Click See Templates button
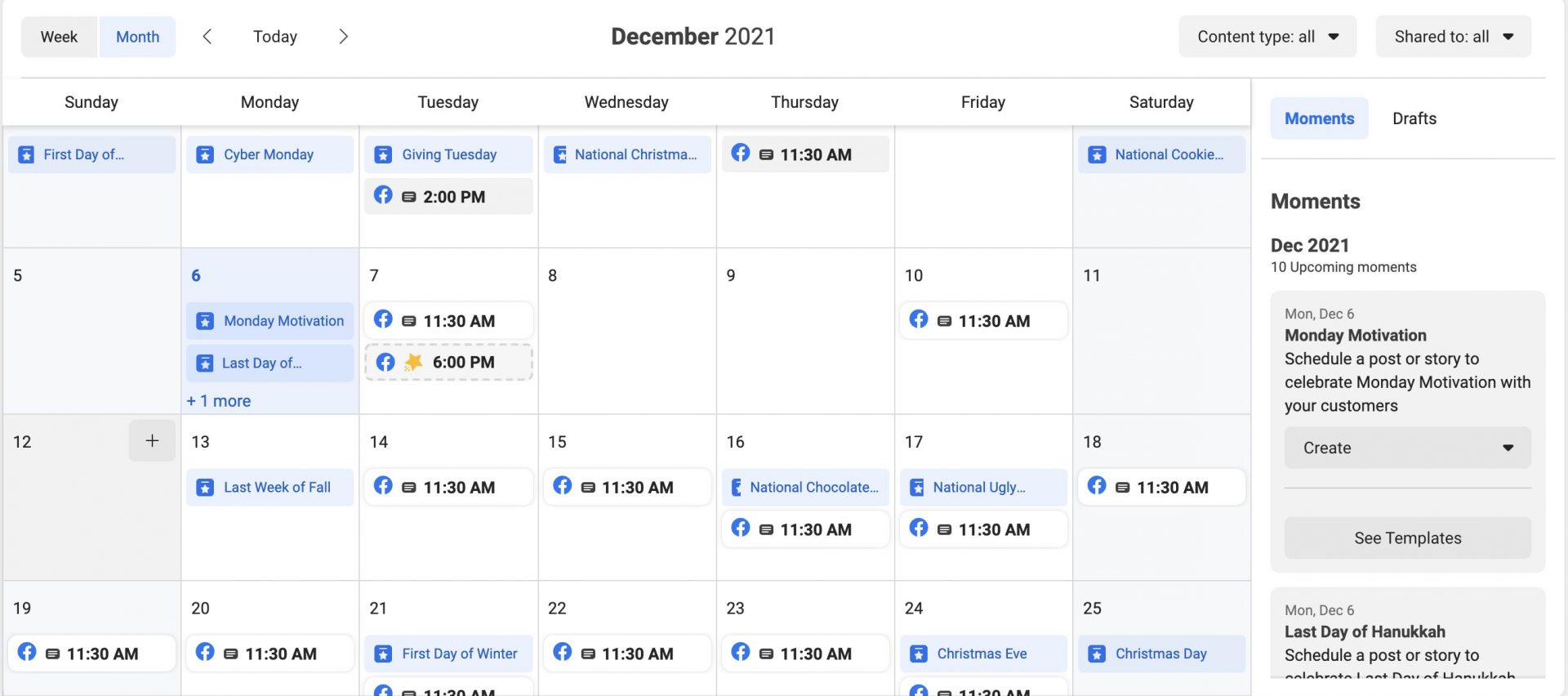Screen dimensions: 1568x696 (1407, 538)
